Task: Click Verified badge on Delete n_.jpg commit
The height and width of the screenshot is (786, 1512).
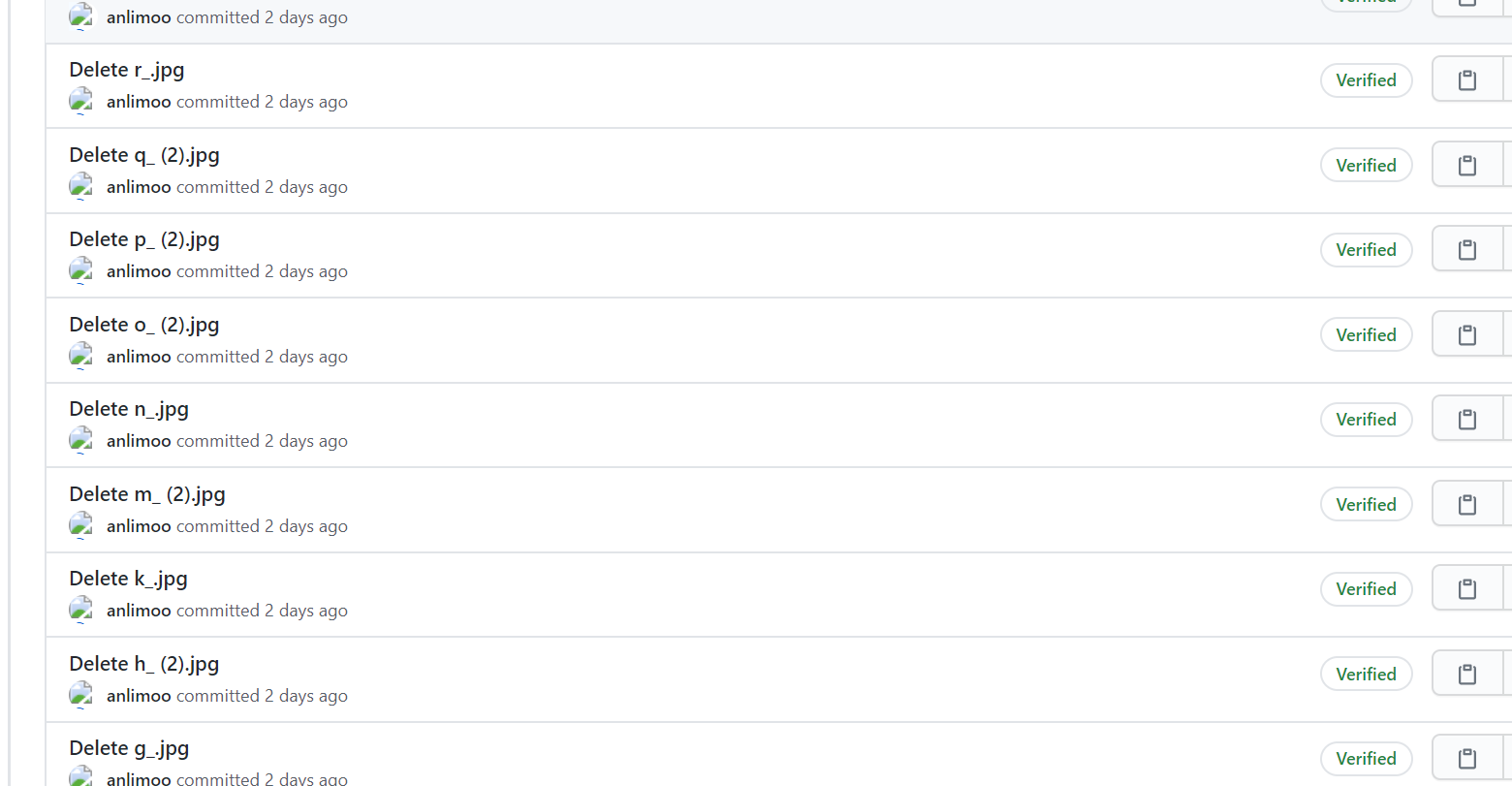Action: pyautogui.click(x=1366, y=420)
